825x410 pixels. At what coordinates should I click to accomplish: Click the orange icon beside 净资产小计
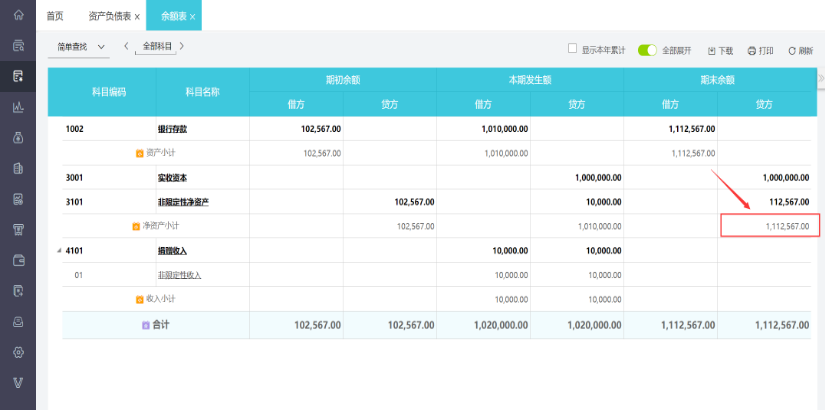coord(136,226)
